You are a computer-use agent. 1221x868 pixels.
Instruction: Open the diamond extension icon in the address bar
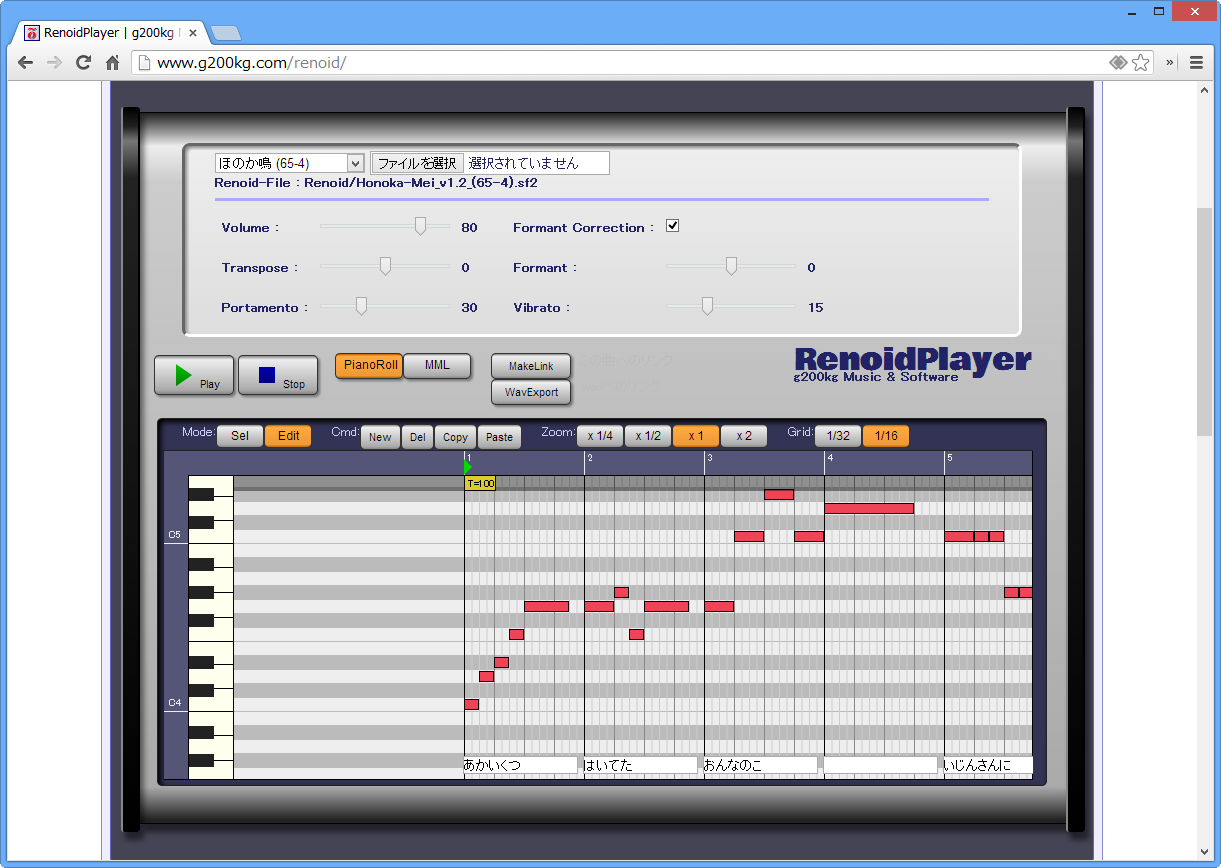click(1118, 62)
